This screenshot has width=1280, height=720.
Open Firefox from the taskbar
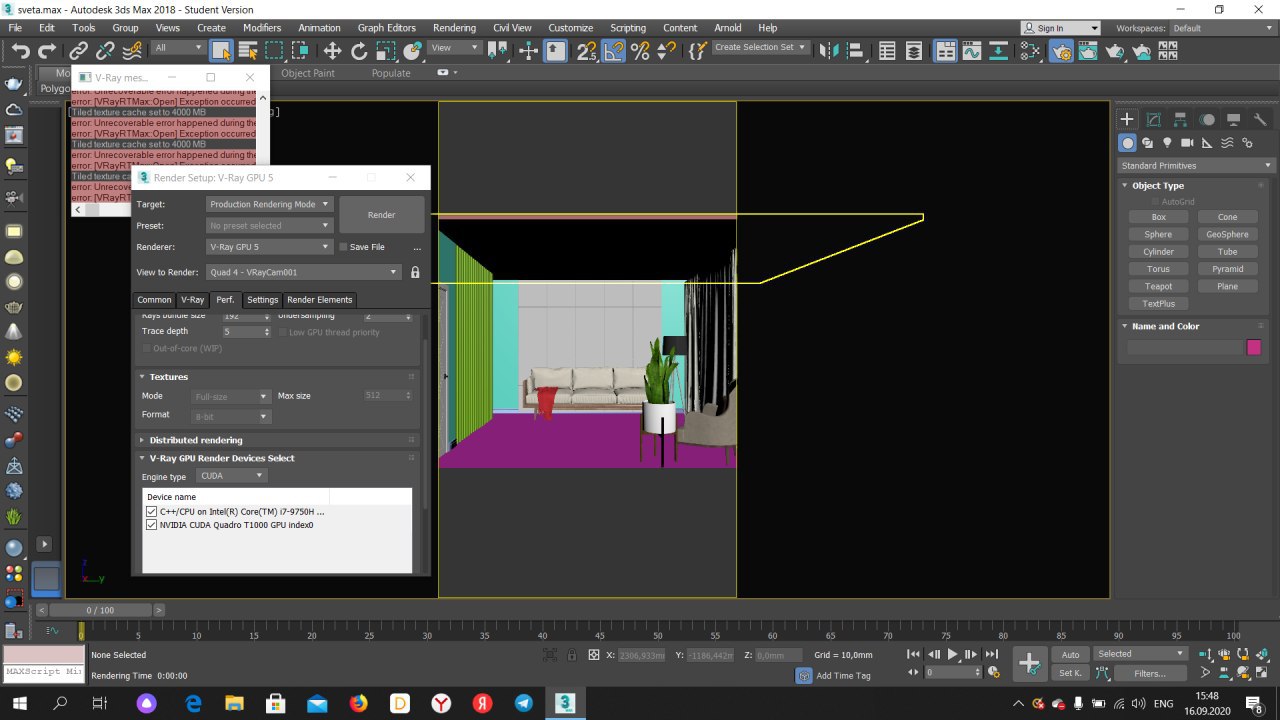point(359,704)
